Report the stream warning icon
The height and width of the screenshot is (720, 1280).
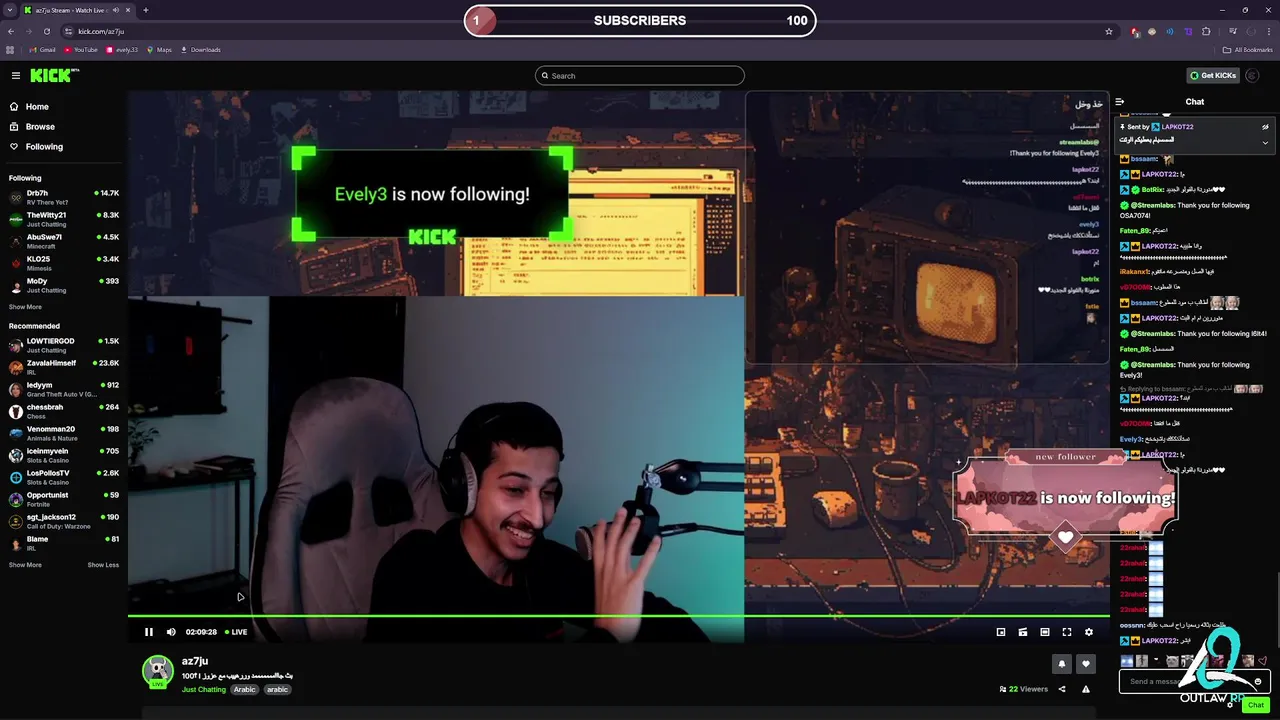(1086, 689)
